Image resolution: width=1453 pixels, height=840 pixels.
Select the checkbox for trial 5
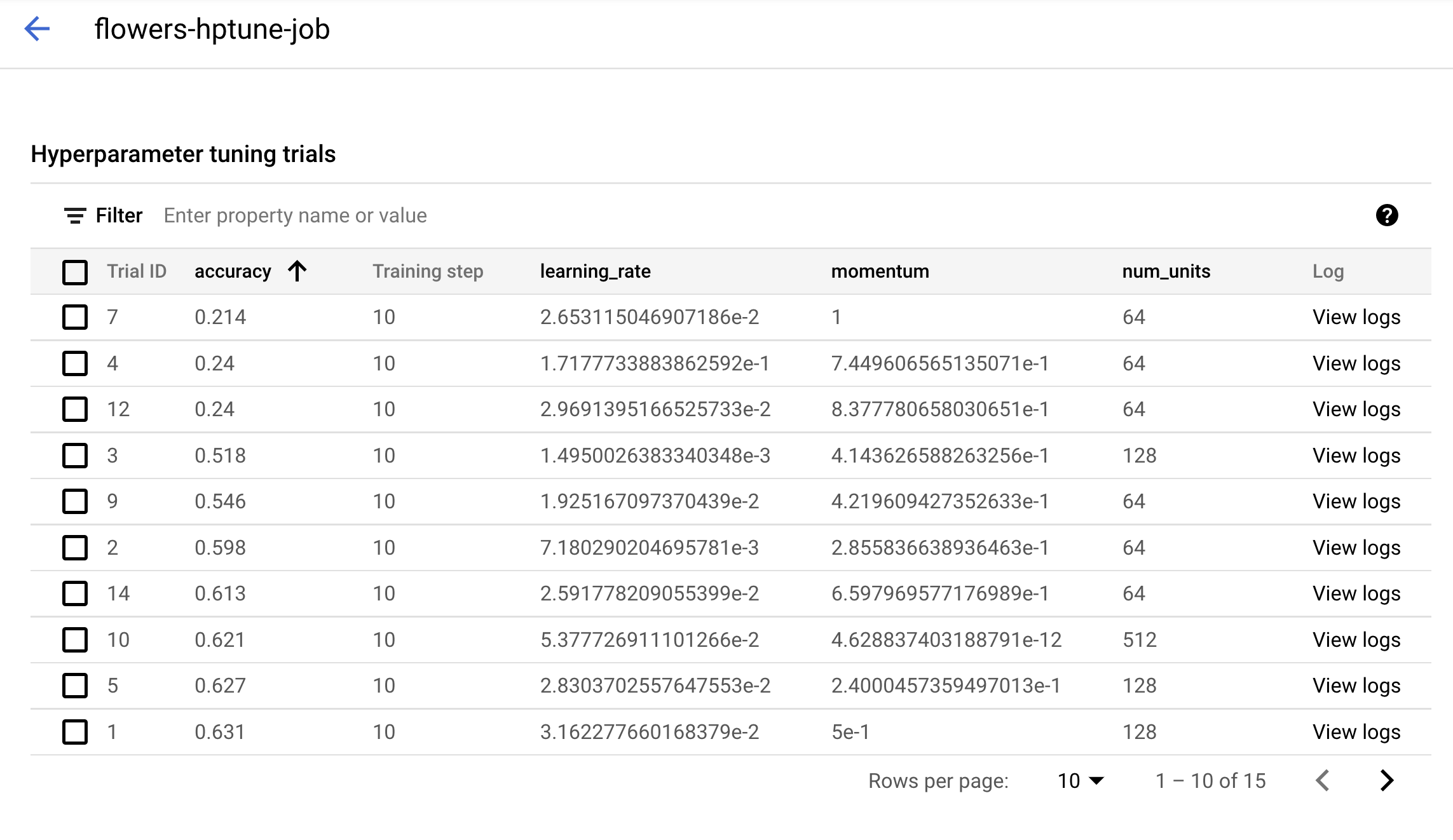75,686
